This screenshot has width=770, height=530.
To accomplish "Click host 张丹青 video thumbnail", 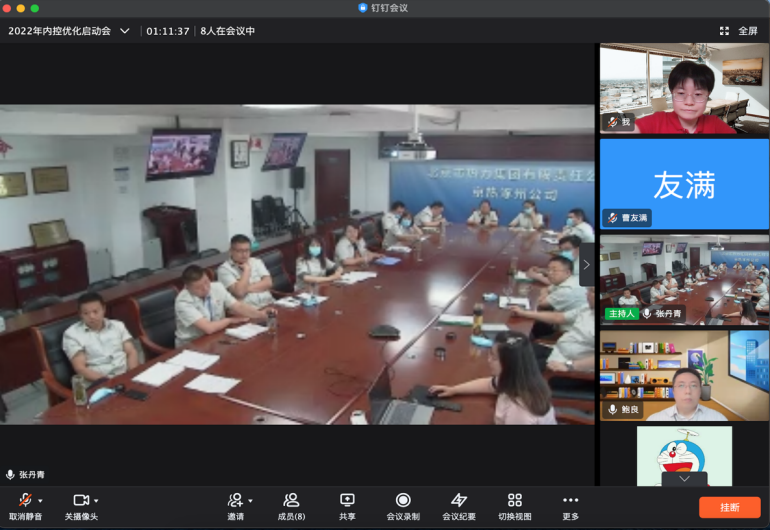I will (x=684, y=279).
